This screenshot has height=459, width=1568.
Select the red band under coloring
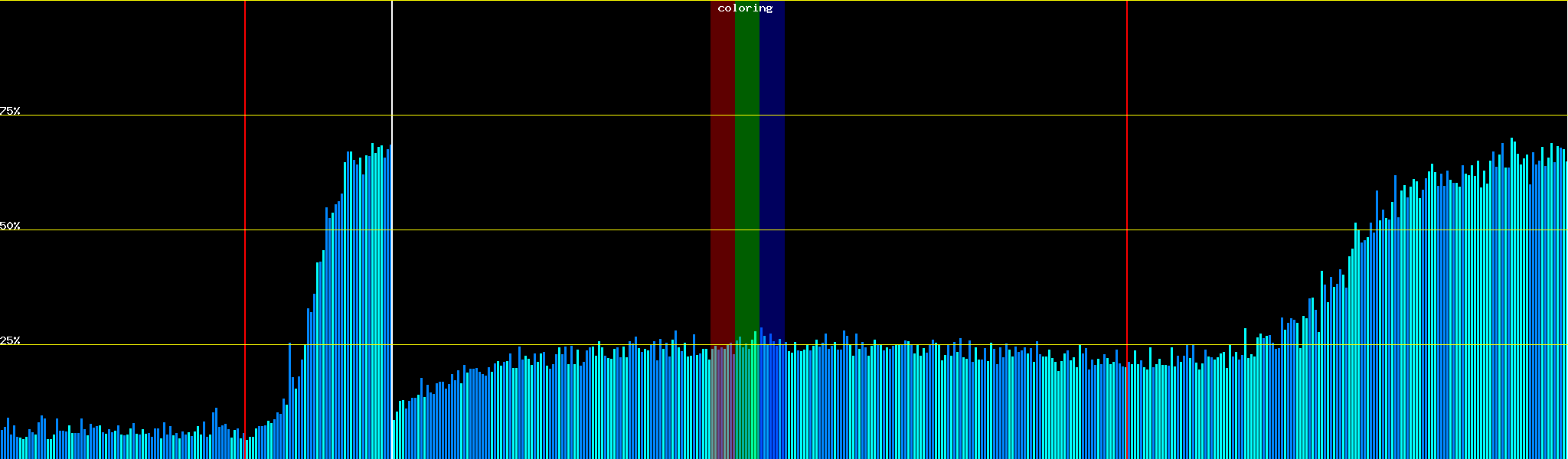tap(722, 153)
